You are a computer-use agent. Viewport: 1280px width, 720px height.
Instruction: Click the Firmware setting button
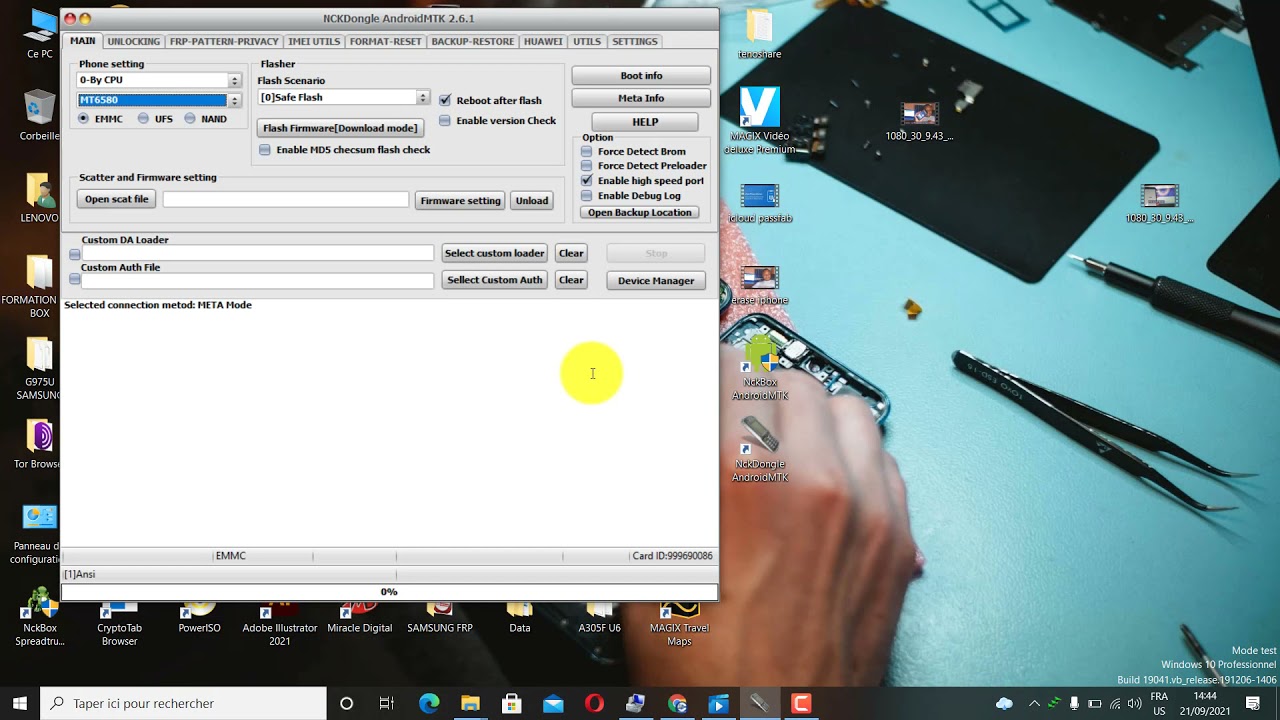(460, 201)
